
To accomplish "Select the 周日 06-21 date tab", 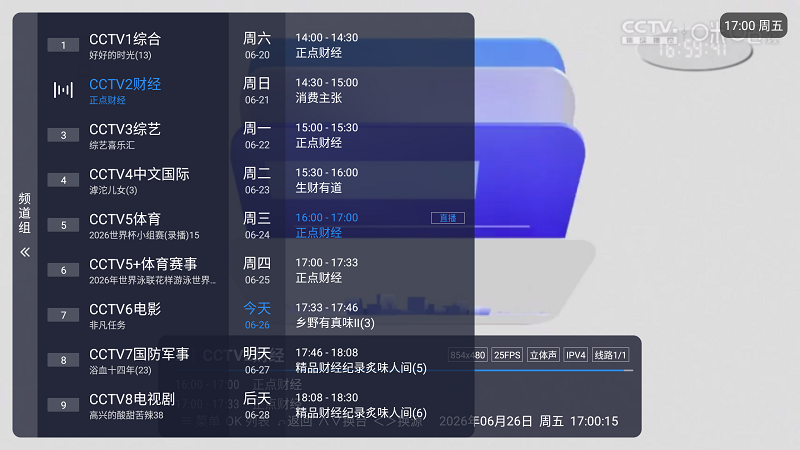I will coord(257,90).
